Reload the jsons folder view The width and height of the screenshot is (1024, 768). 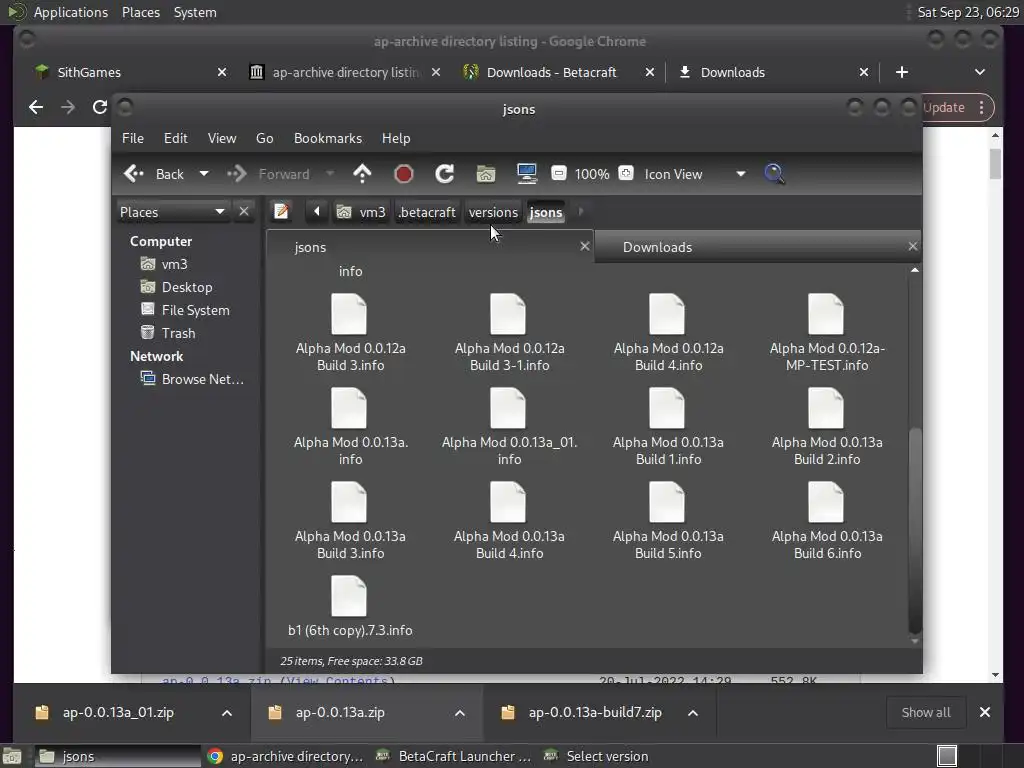click(445, 174)
